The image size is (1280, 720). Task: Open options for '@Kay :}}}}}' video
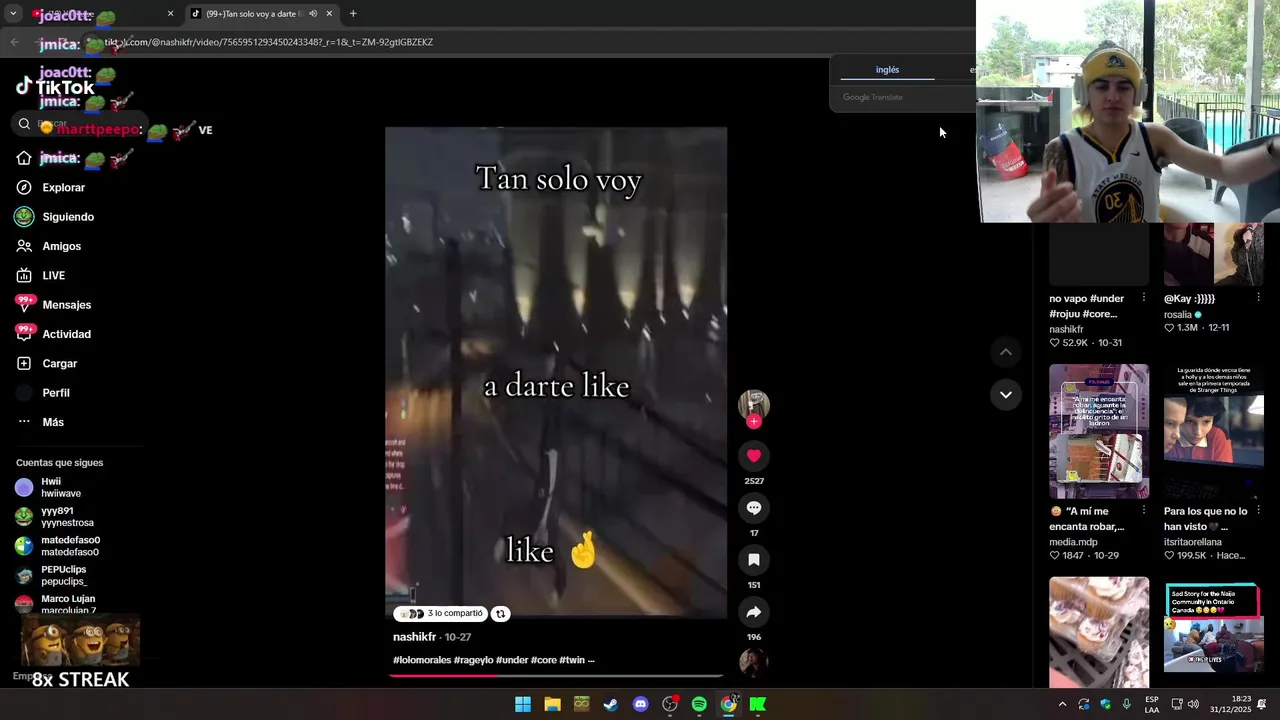click(1258, 298)
